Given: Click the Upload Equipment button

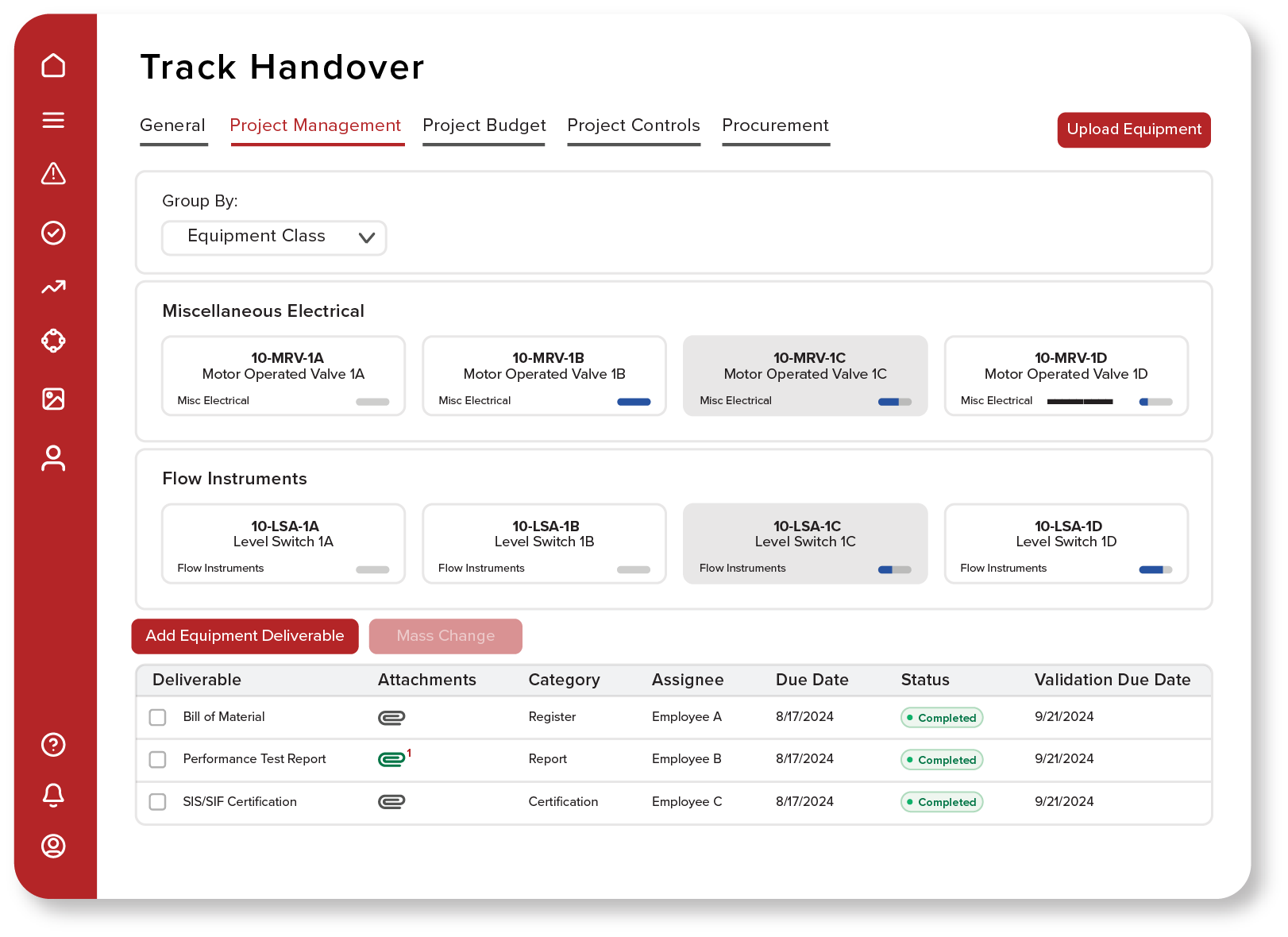Looking at the screenshot, I should click(x=1133, y=129).
